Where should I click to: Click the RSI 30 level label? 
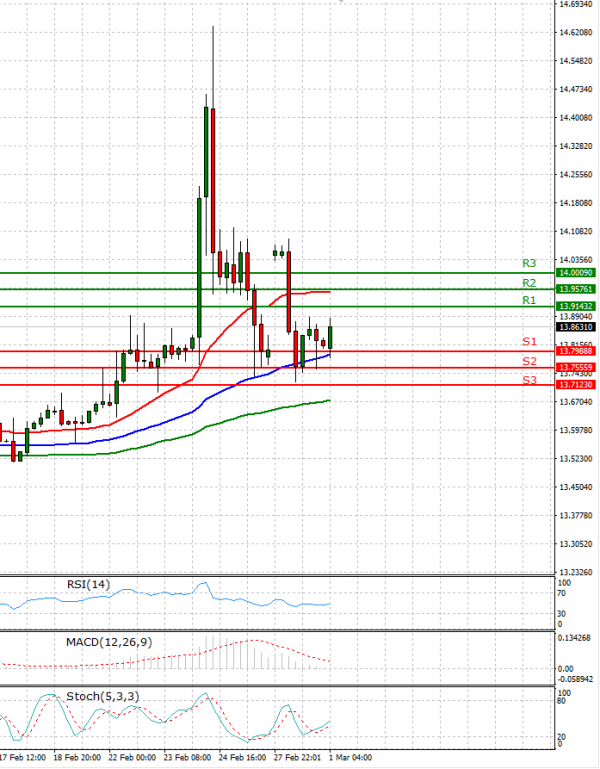pyautogui.click(x=562, y=614)
